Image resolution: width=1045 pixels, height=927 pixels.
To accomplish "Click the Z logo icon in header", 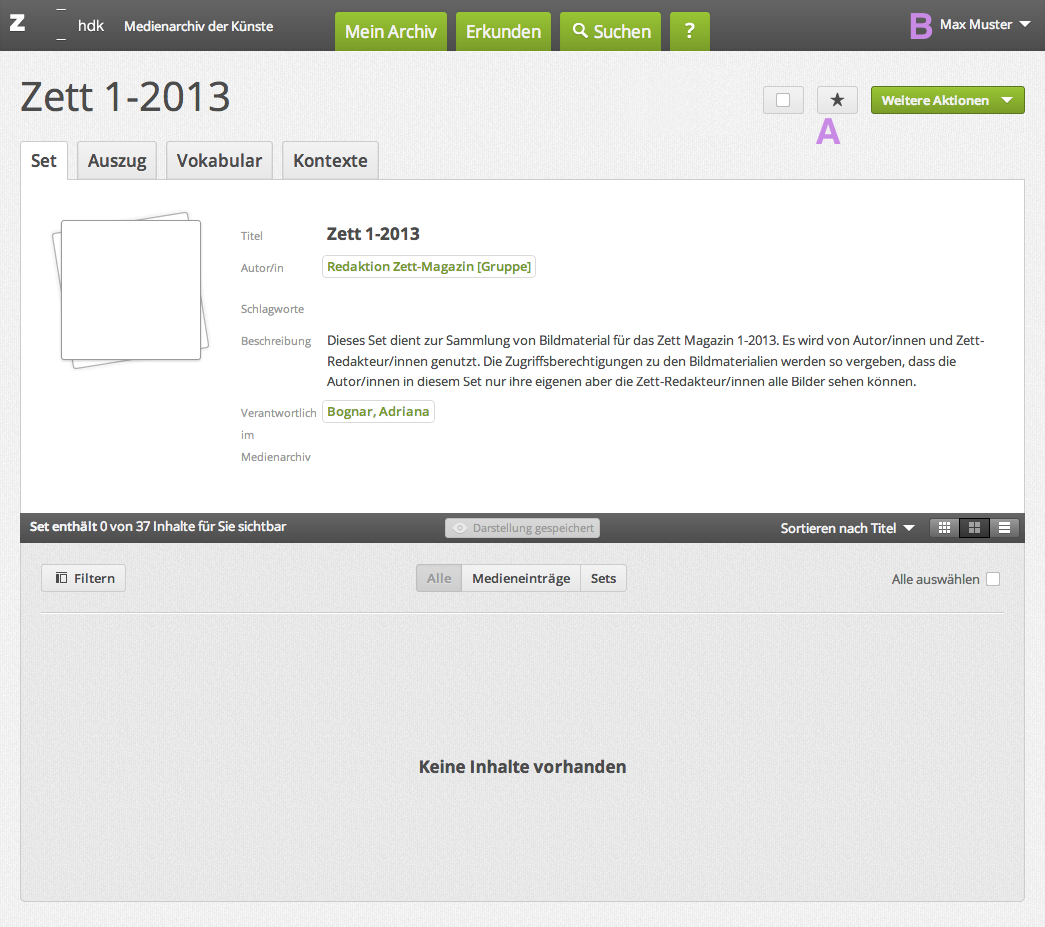I will coord(17,23).
